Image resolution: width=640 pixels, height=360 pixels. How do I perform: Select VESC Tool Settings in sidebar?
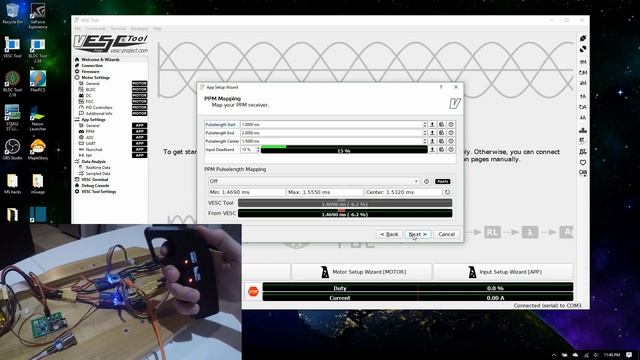(98, 191)
